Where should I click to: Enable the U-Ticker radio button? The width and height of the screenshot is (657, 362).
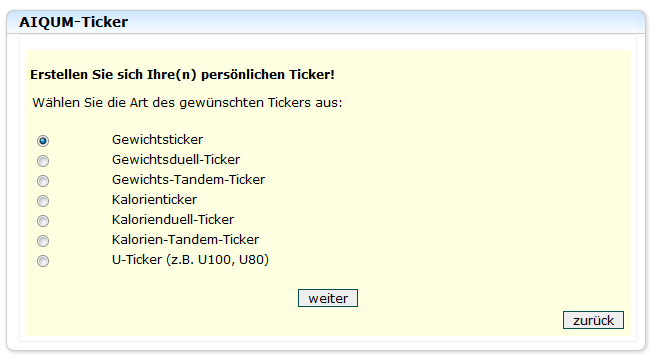tap(43, 261)
